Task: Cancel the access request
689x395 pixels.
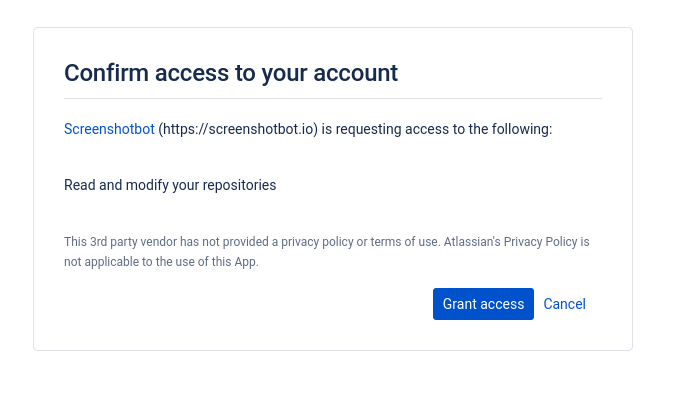Action: point(564,304)
